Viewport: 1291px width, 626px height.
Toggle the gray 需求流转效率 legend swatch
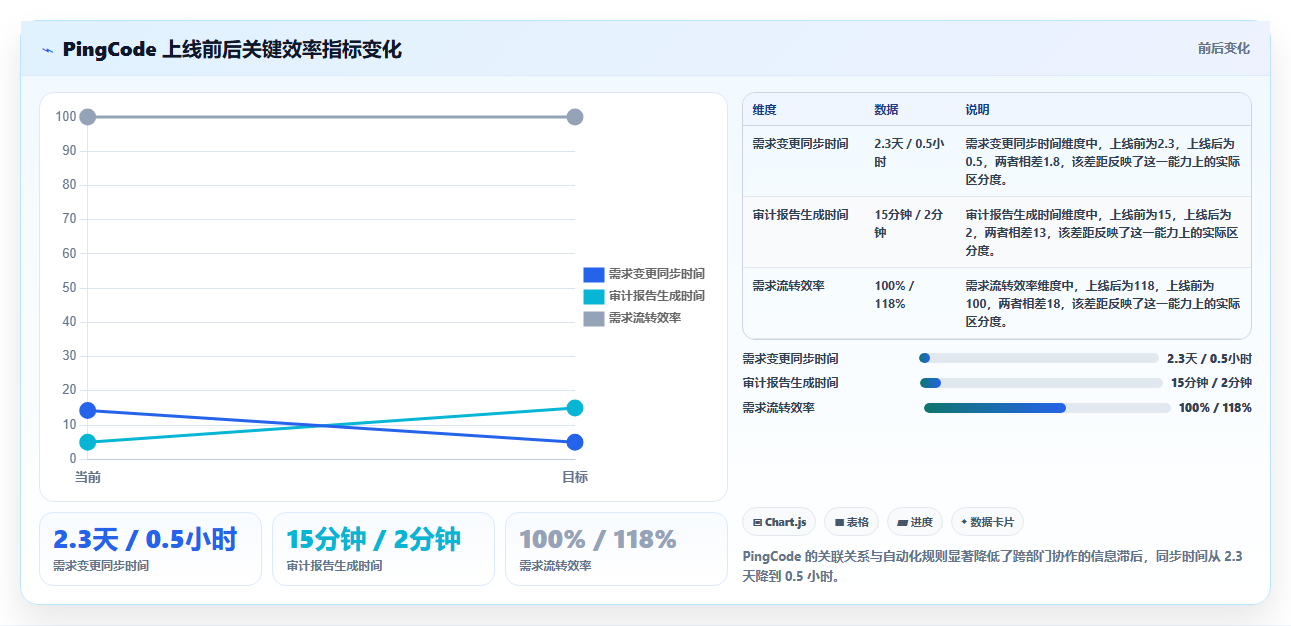tap(594, 318)
